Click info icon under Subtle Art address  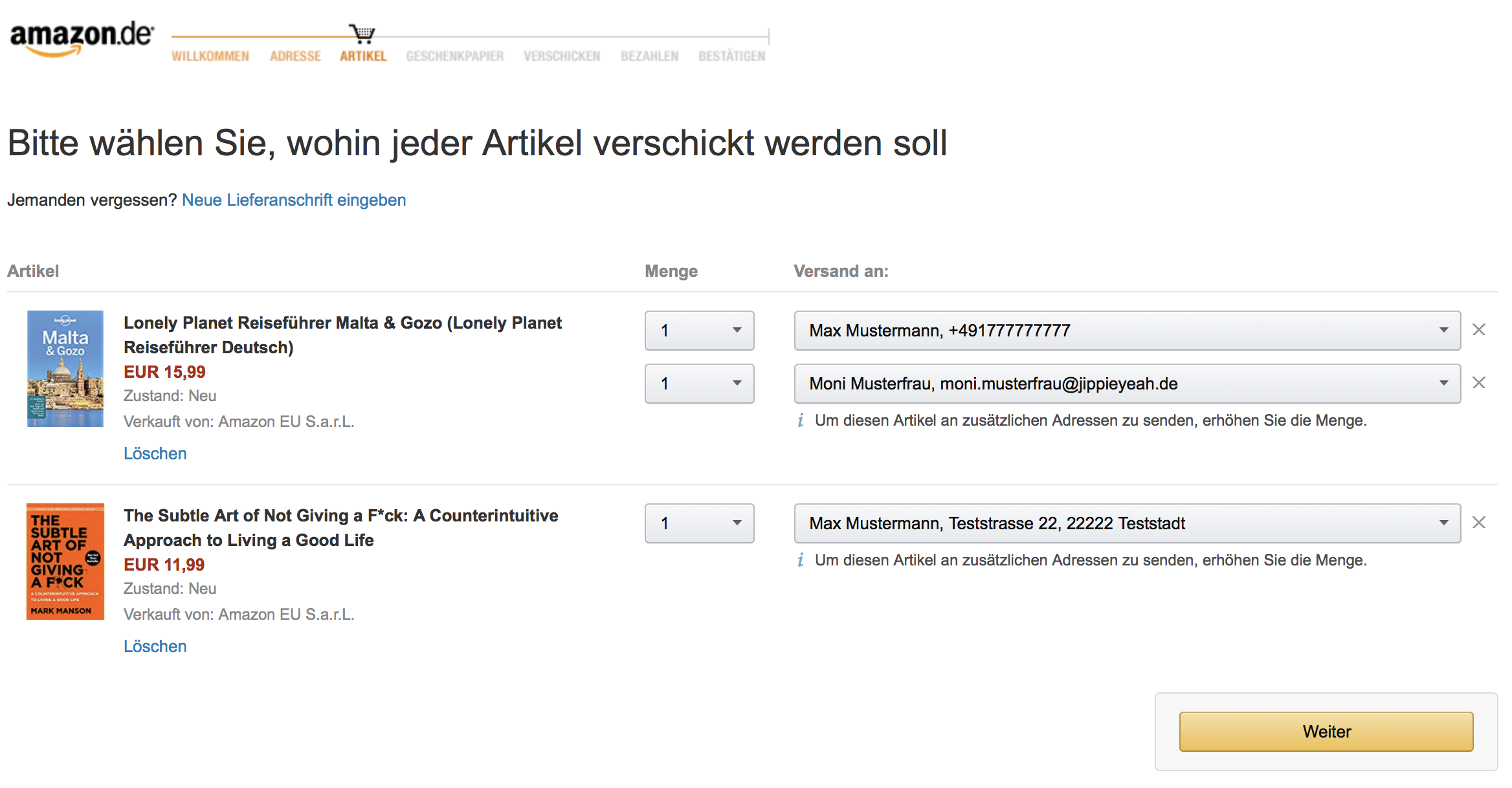(x=801, y=560)
